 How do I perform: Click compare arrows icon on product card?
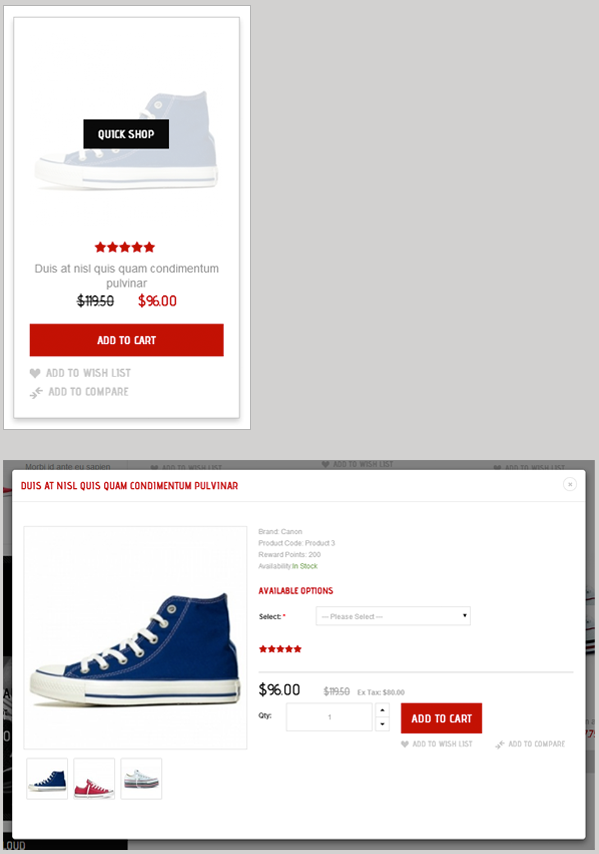tap(36, 392)
